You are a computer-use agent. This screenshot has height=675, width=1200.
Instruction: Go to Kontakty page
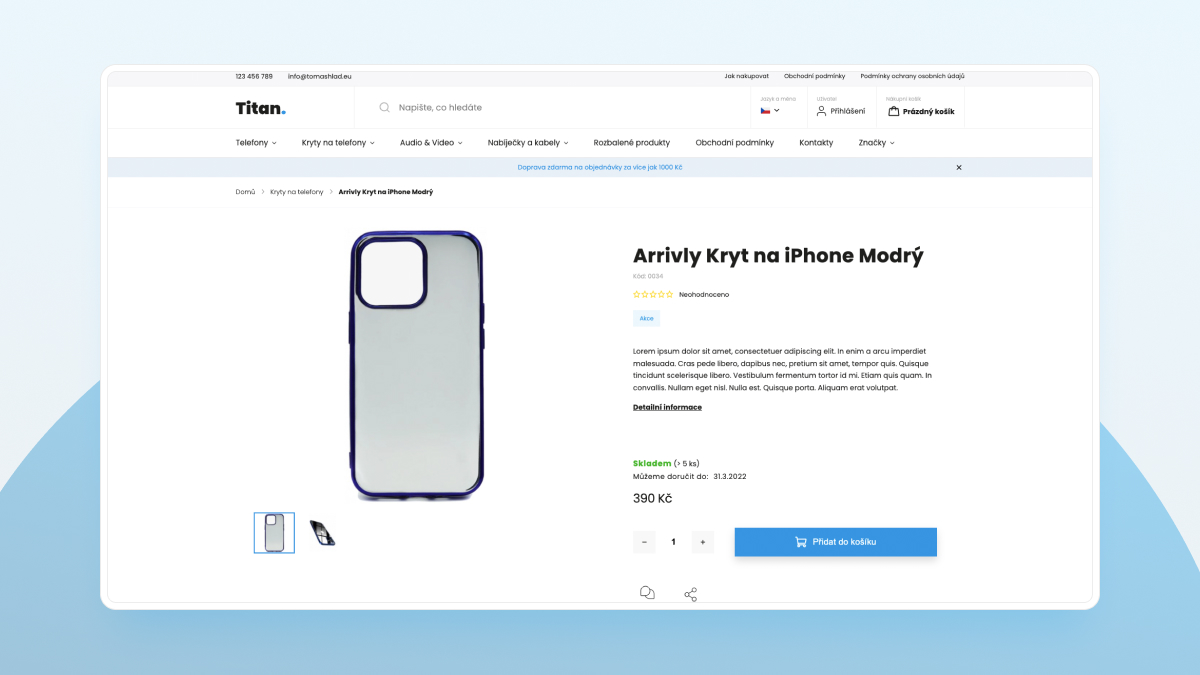(x=816, y=143)
